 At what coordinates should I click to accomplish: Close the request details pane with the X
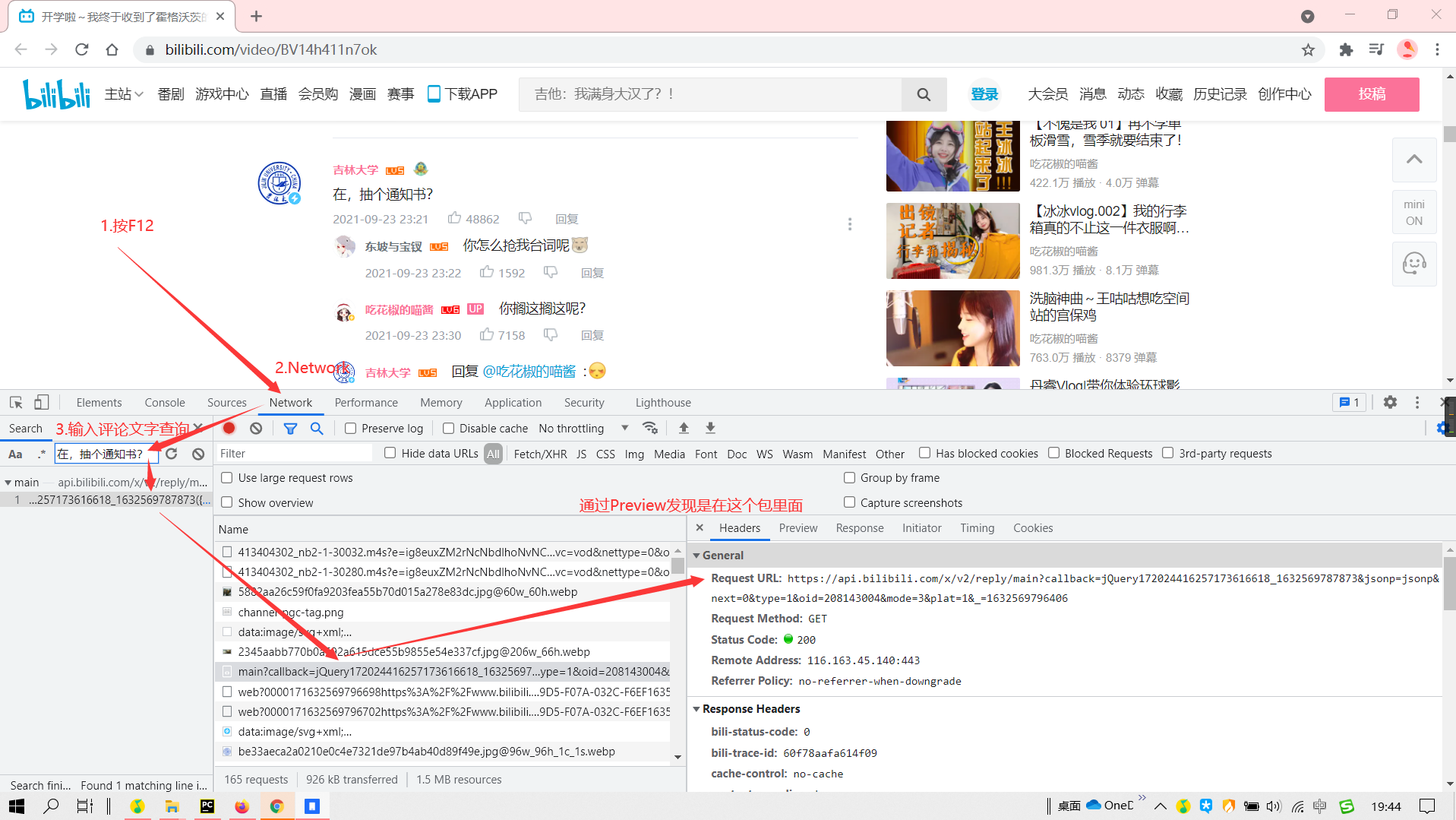pyautogui.click(x=700, y=527)
